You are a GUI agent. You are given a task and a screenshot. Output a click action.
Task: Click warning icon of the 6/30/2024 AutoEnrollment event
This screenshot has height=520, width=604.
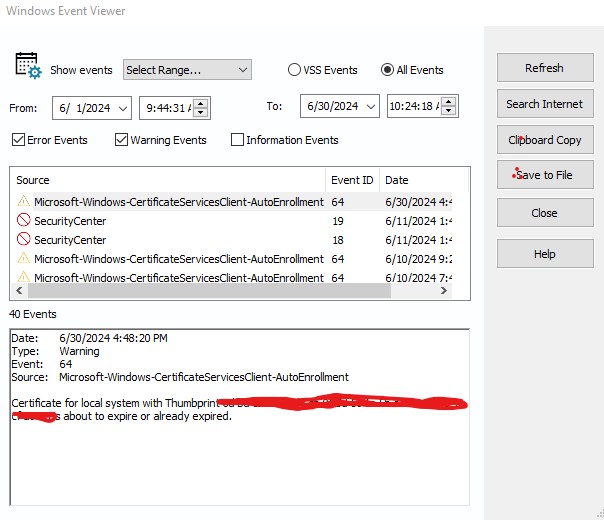click(x=24, y=201)
